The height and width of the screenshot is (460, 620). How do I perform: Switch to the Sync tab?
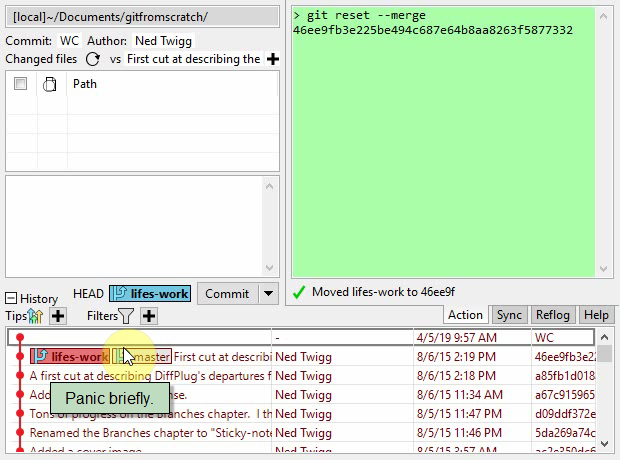click(x=509, y=315)
